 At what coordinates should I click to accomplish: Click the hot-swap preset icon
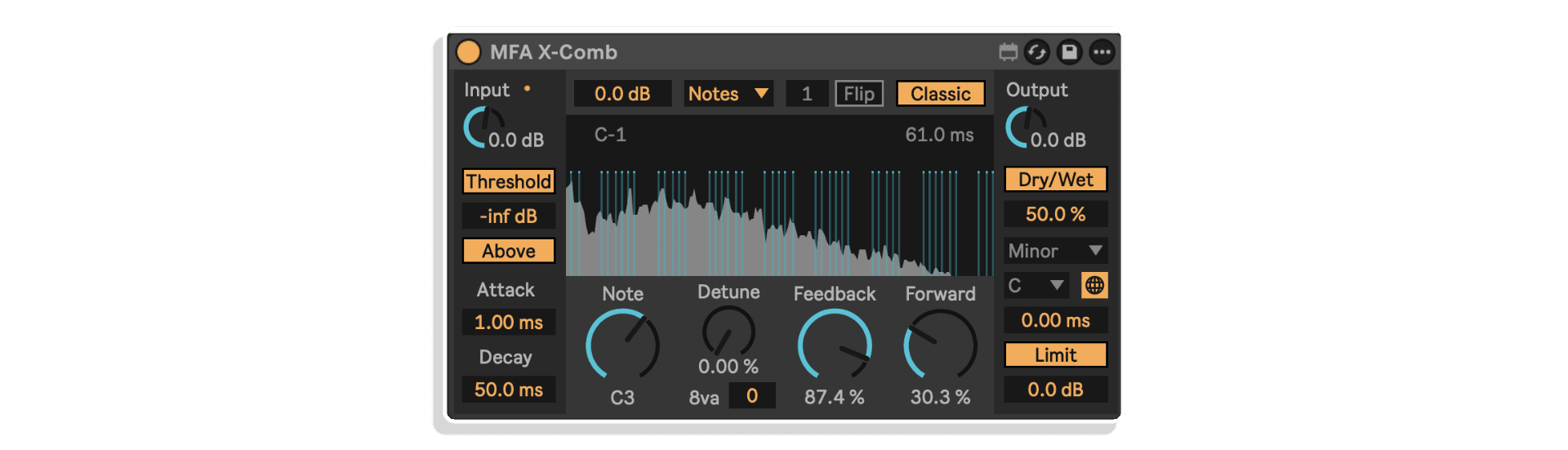1037,52
